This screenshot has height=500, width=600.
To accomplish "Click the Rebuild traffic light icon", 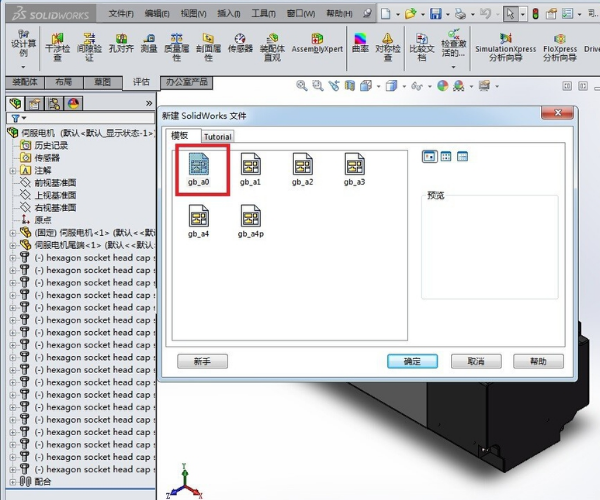I will click(x=536, y=14).
